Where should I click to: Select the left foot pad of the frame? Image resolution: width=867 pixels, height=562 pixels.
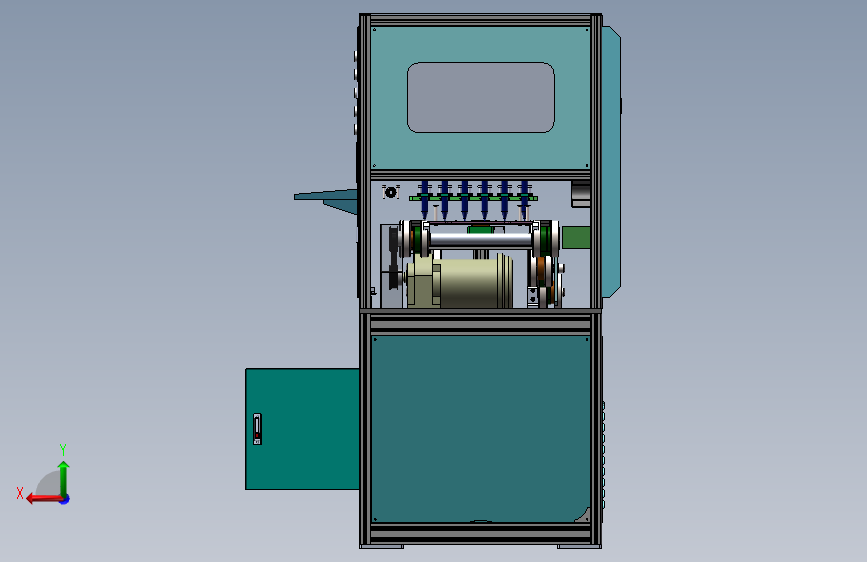[x=382, y=547]
